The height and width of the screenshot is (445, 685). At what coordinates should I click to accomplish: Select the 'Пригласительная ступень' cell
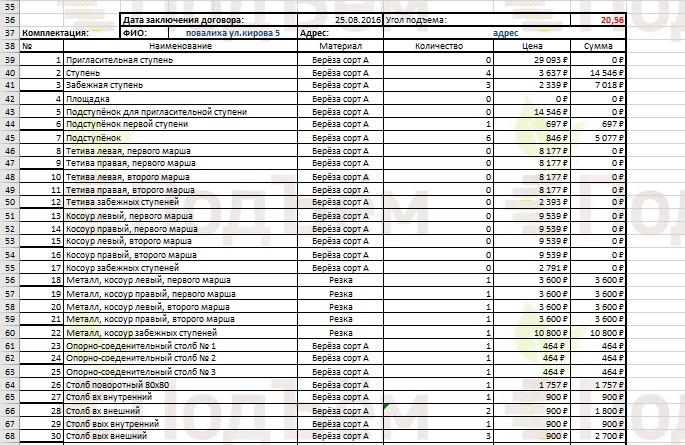click(180, 60)
